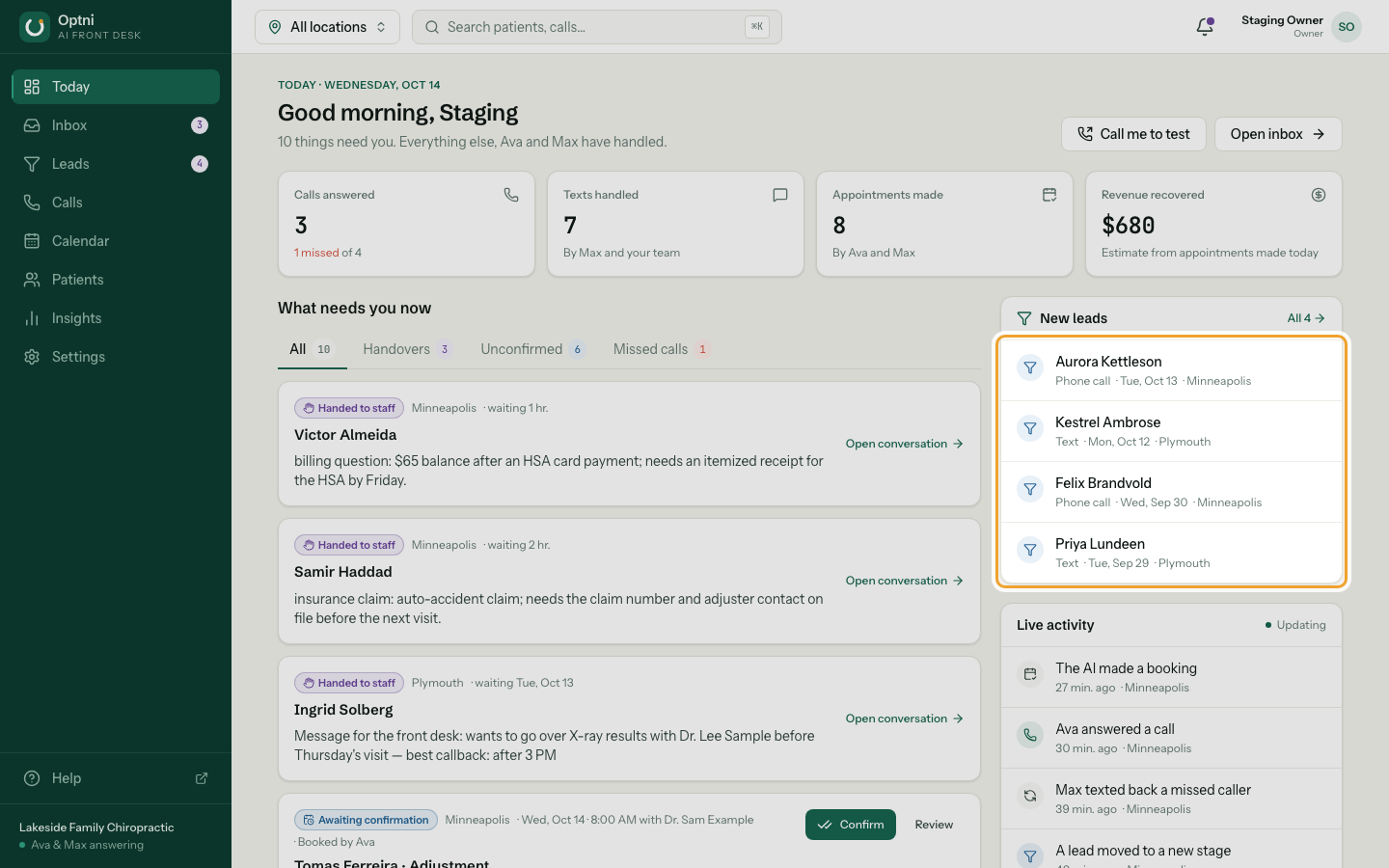Open conversation for Samir Haddad
Image resolution: width=1389 pixels, height=868 pixels.
click(x=905, y=581)
